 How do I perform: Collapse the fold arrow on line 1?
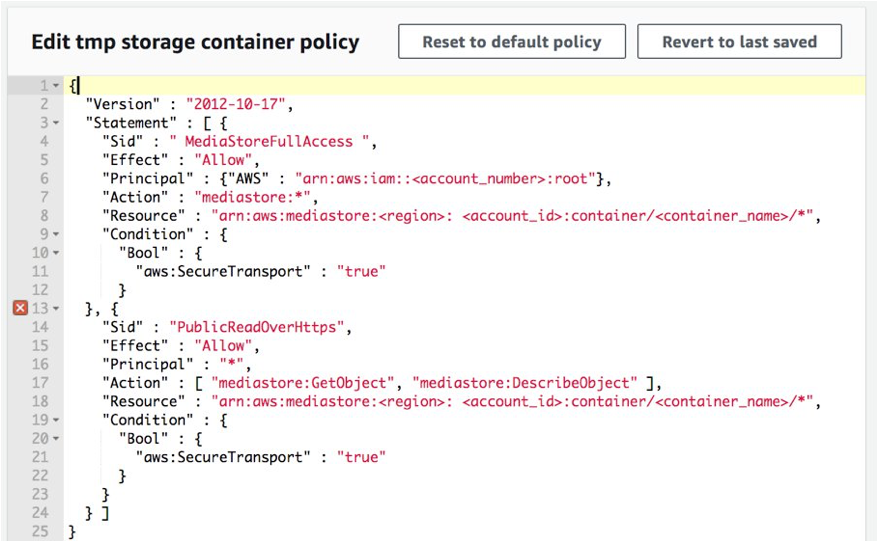[x=56, y=86]
